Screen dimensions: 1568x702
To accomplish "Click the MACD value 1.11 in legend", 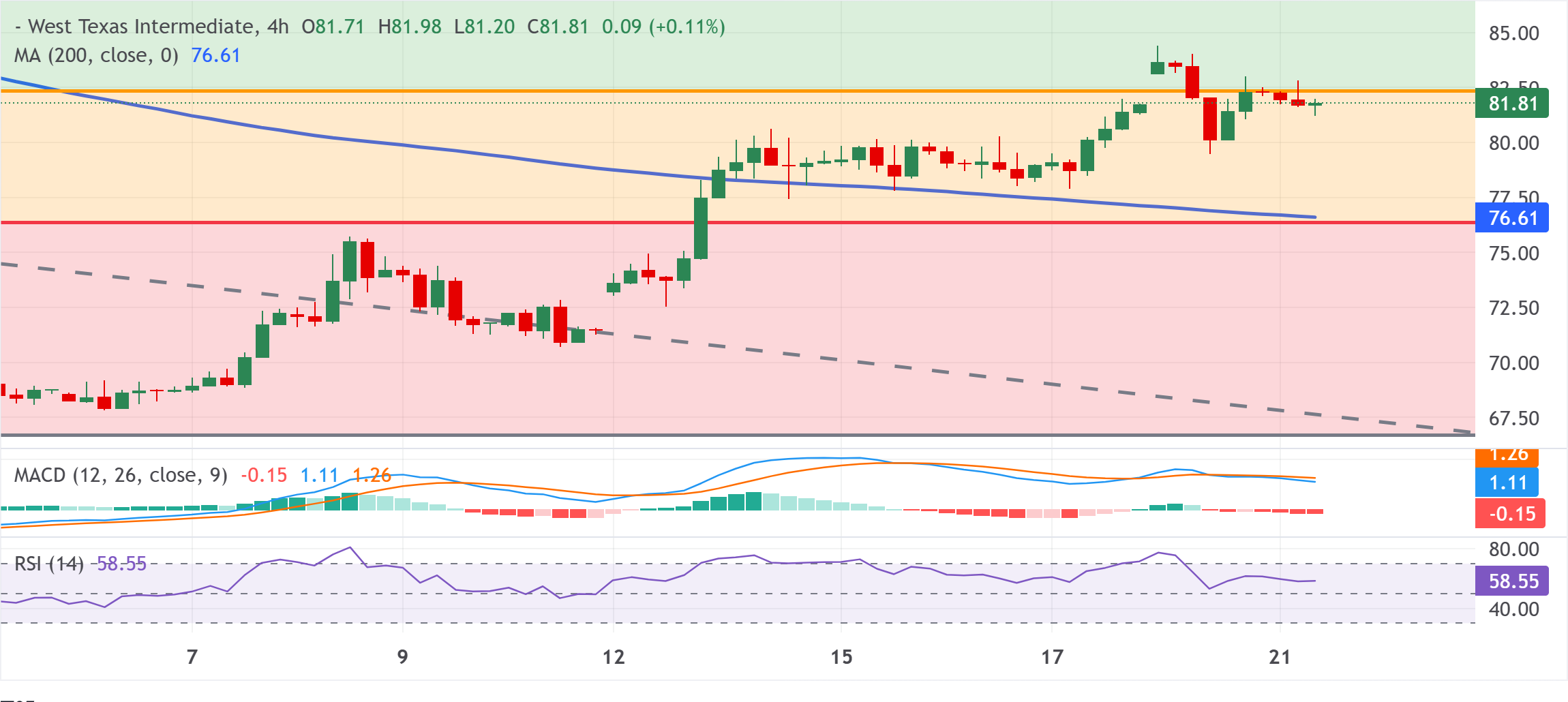I will (x=319, y=475).
